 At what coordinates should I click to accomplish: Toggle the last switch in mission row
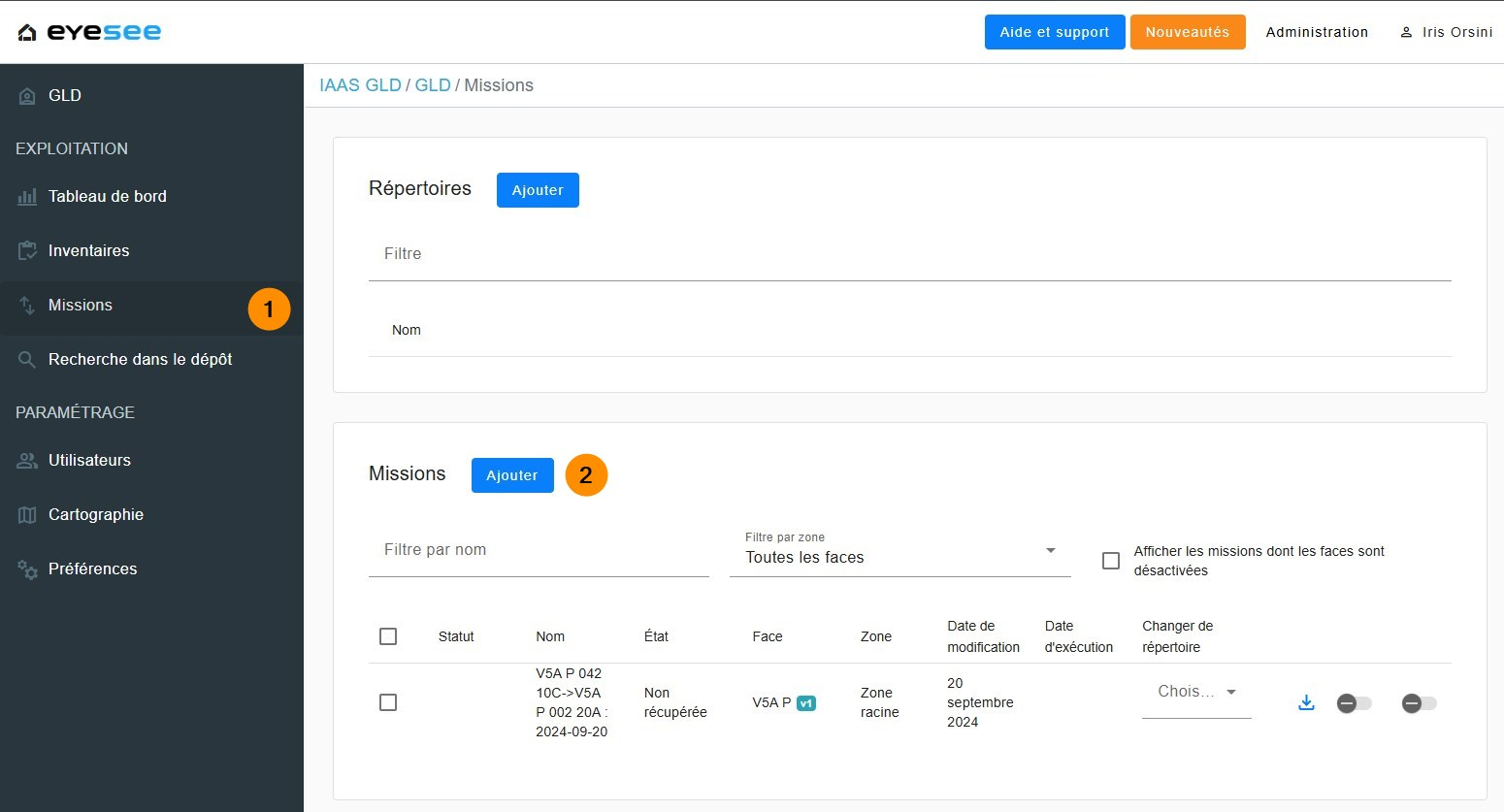[1419, 703]
